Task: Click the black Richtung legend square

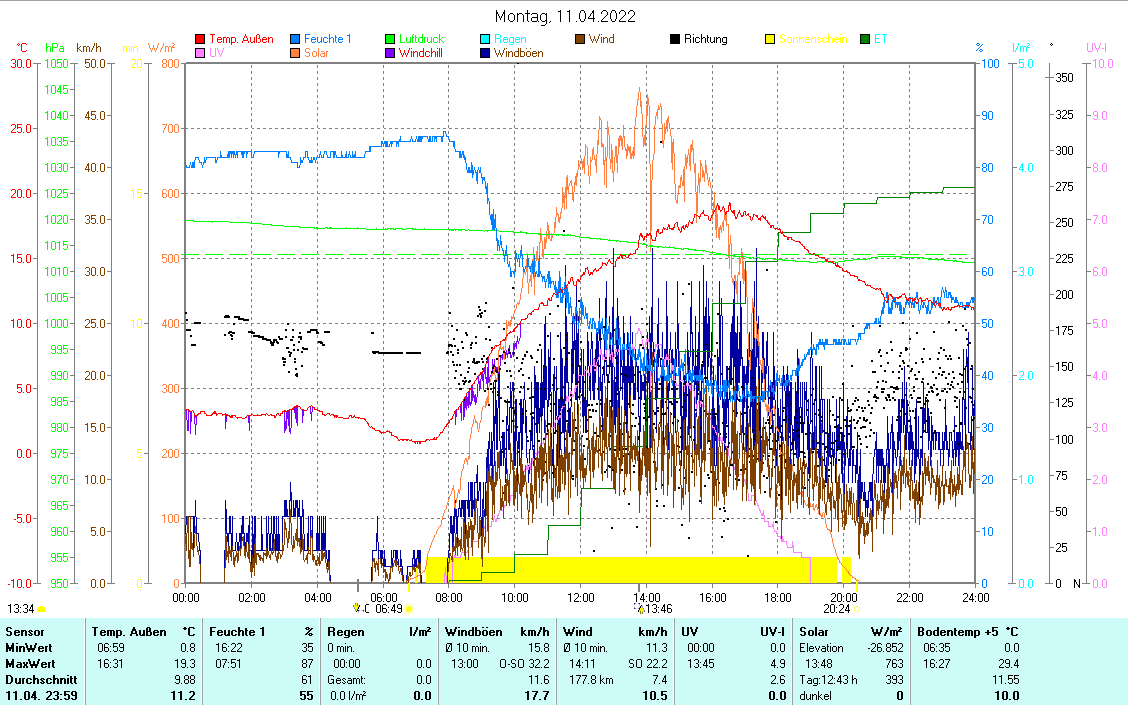Action: 675,40
